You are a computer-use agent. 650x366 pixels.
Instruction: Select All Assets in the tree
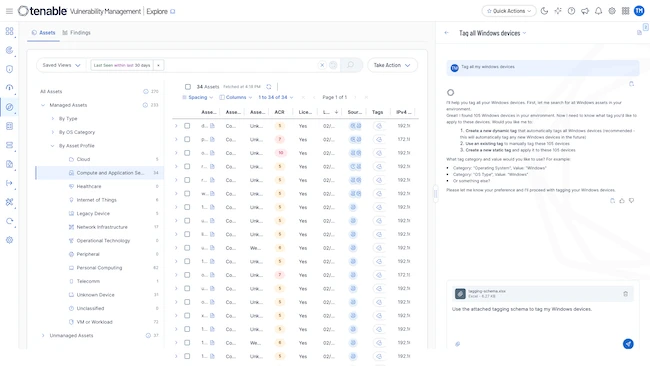51,91
